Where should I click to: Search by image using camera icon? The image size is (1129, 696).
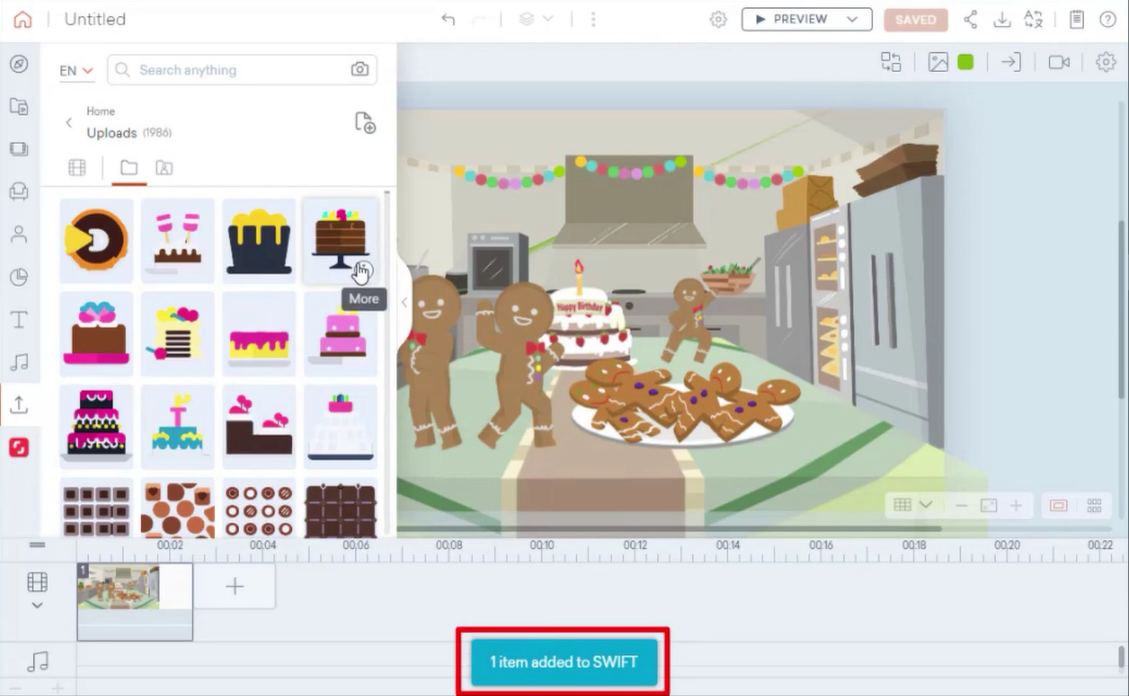(359, 70)
